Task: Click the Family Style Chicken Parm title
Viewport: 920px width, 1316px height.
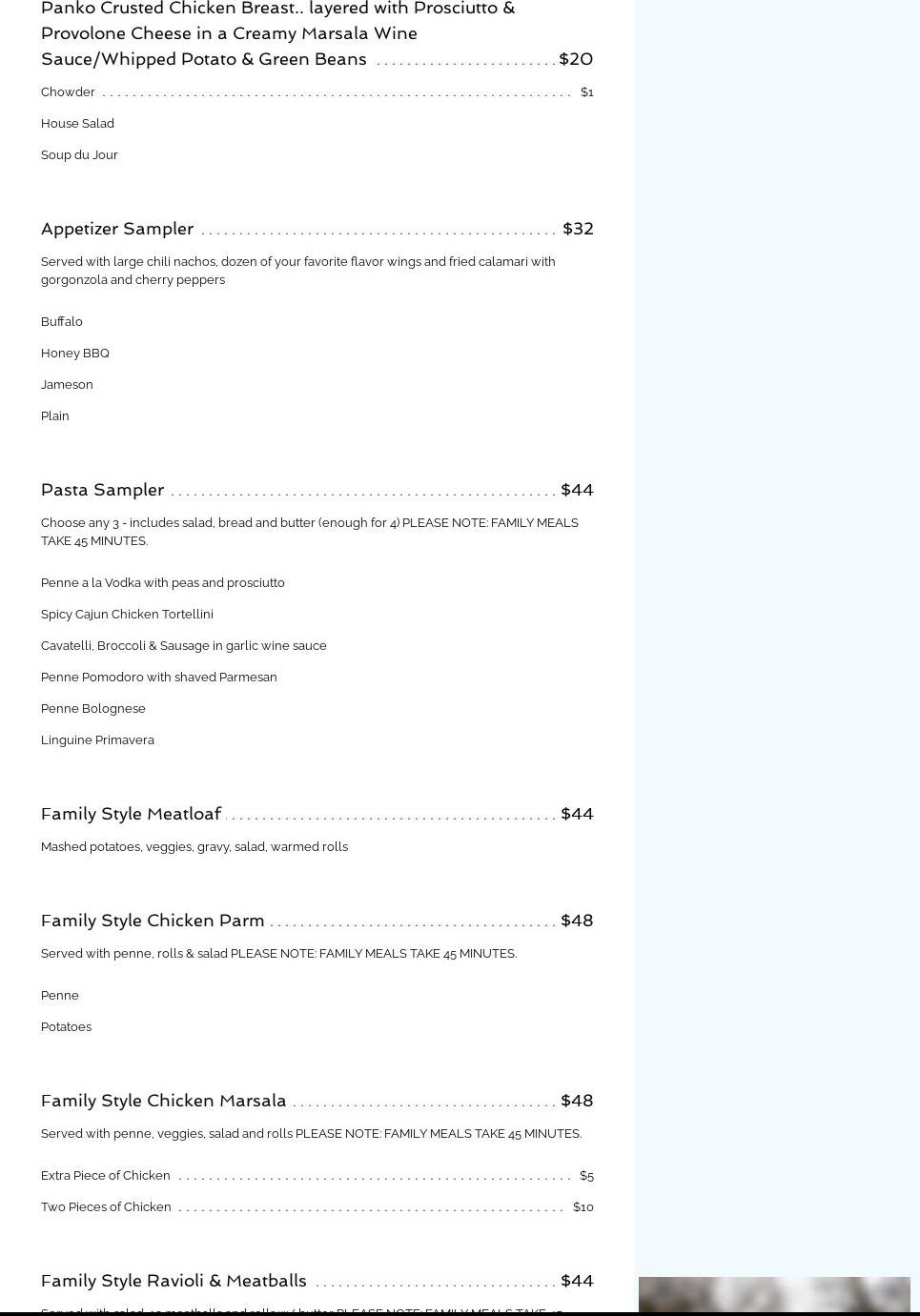Action: [x=153, y=921]
